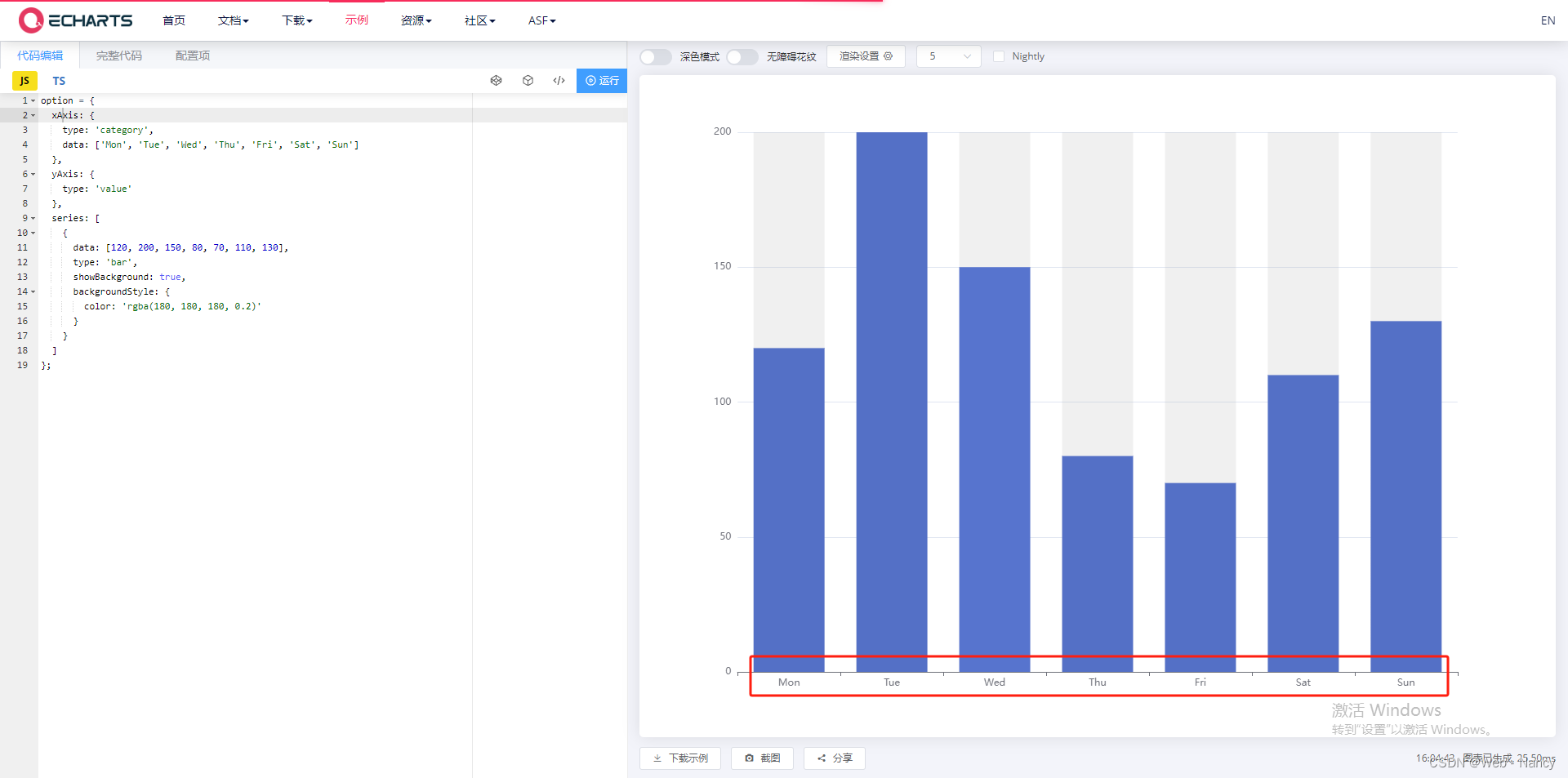Viewport: 1568px width, 778px height.
Task: Open the CodePen export icon
Action: (496, 81)
